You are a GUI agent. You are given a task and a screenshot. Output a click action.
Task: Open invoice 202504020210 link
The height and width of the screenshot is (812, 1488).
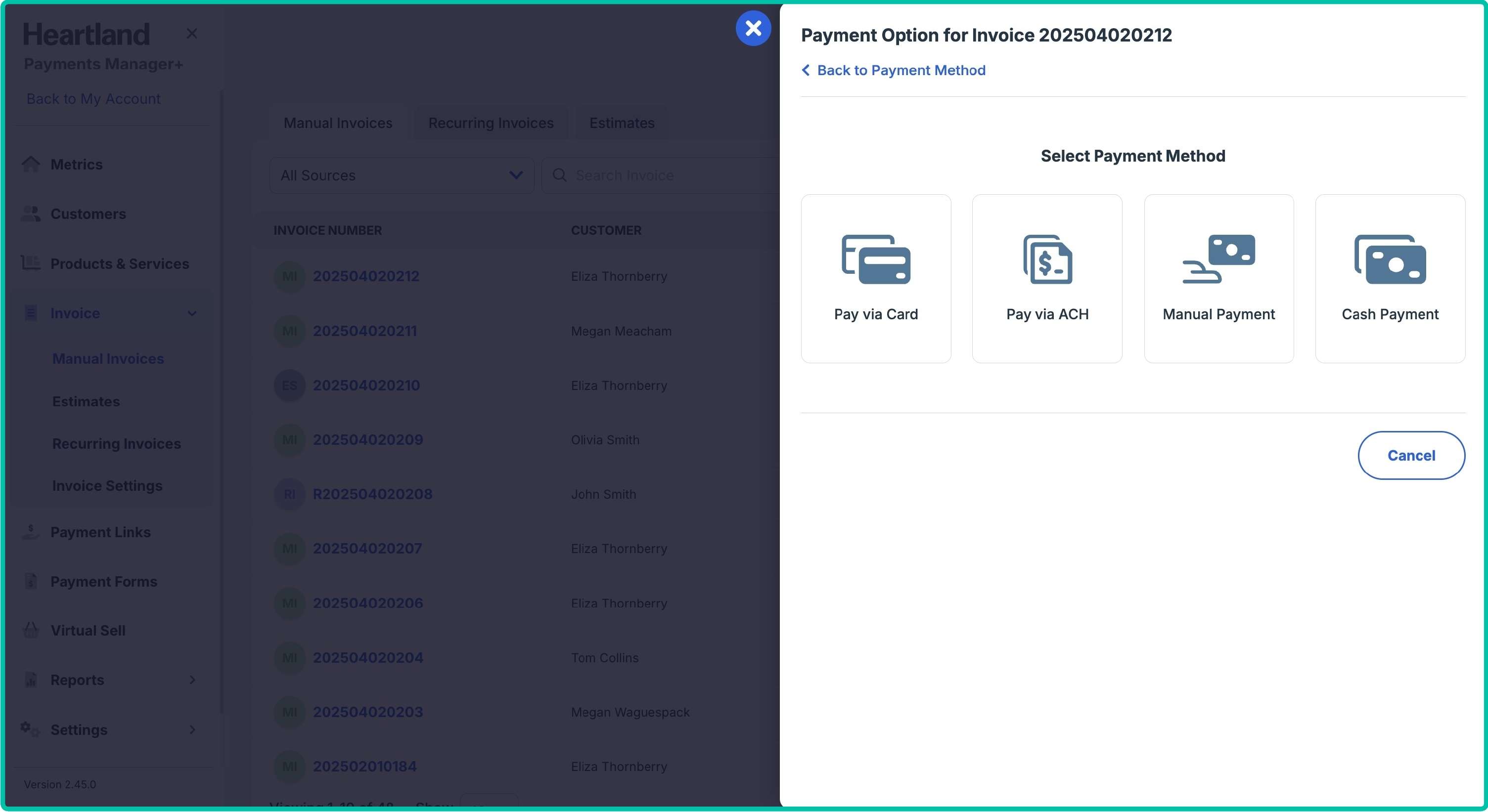[x=366, y=385]
